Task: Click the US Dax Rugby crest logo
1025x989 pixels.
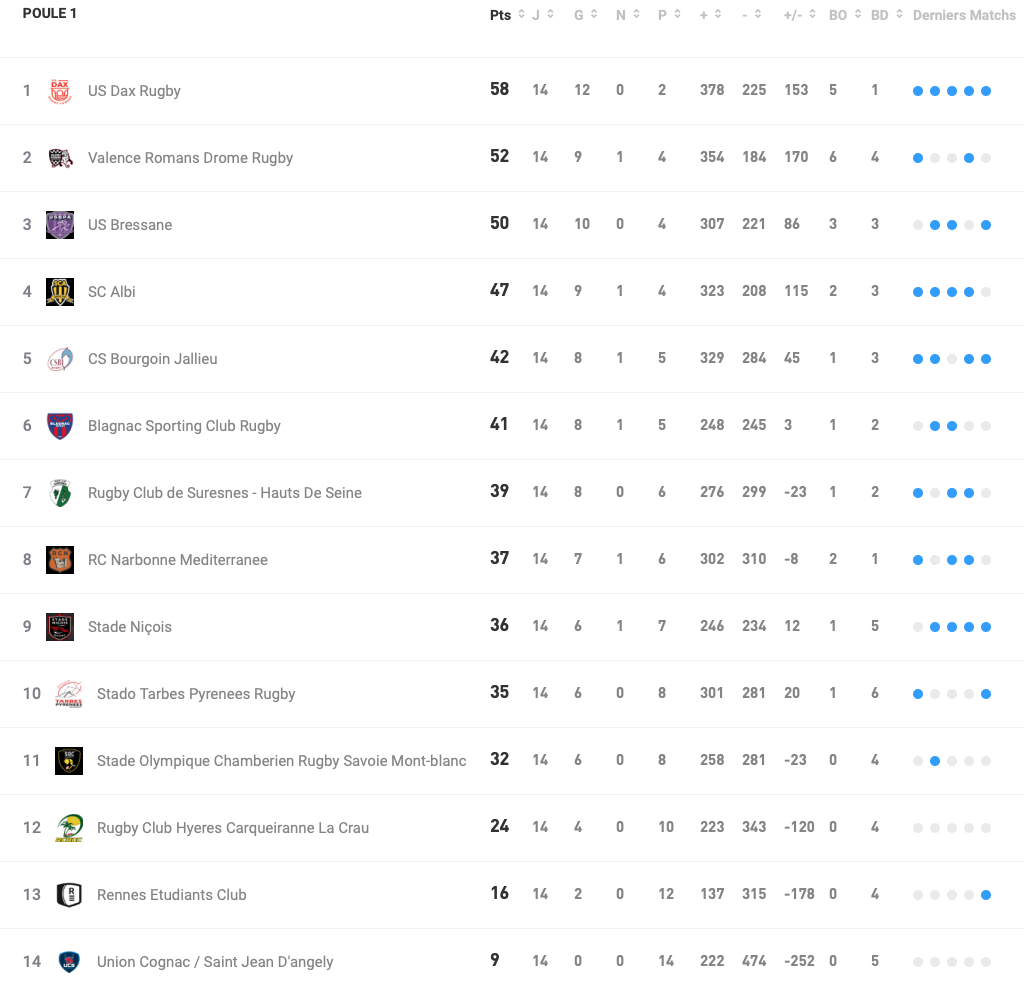Action: tap(60, 90)
